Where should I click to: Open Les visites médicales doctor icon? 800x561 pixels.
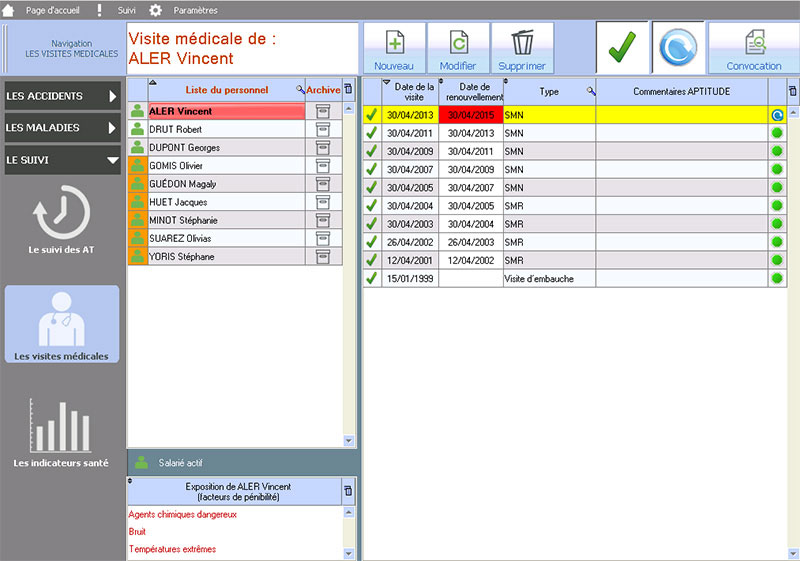62,319
